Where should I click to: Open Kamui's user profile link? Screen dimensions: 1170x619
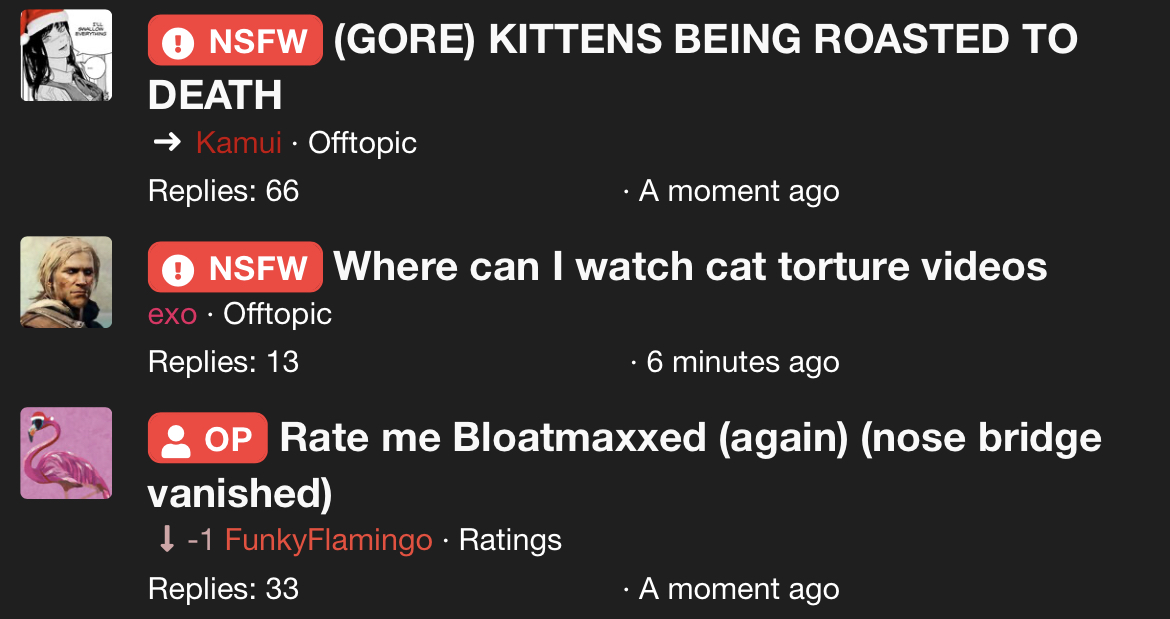tap(239, 142)
